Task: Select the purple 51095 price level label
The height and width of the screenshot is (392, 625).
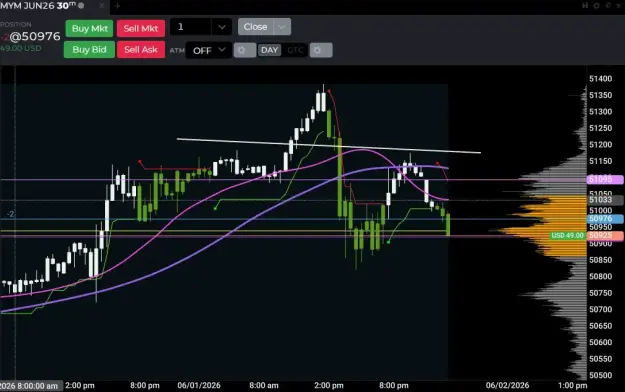Action: coord(605,179)
